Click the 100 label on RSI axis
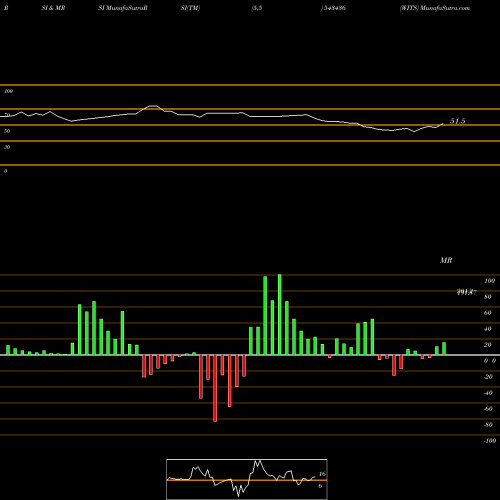 tap(8, 91)
